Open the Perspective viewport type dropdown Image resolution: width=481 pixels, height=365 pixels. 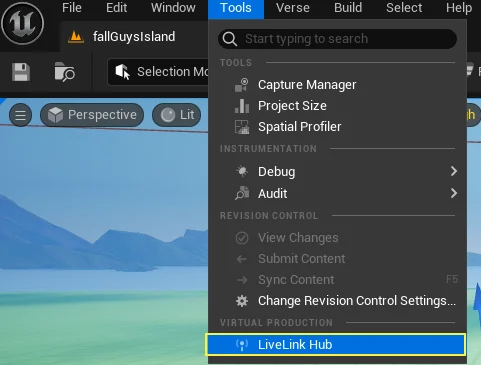click(x=92, y=115)
